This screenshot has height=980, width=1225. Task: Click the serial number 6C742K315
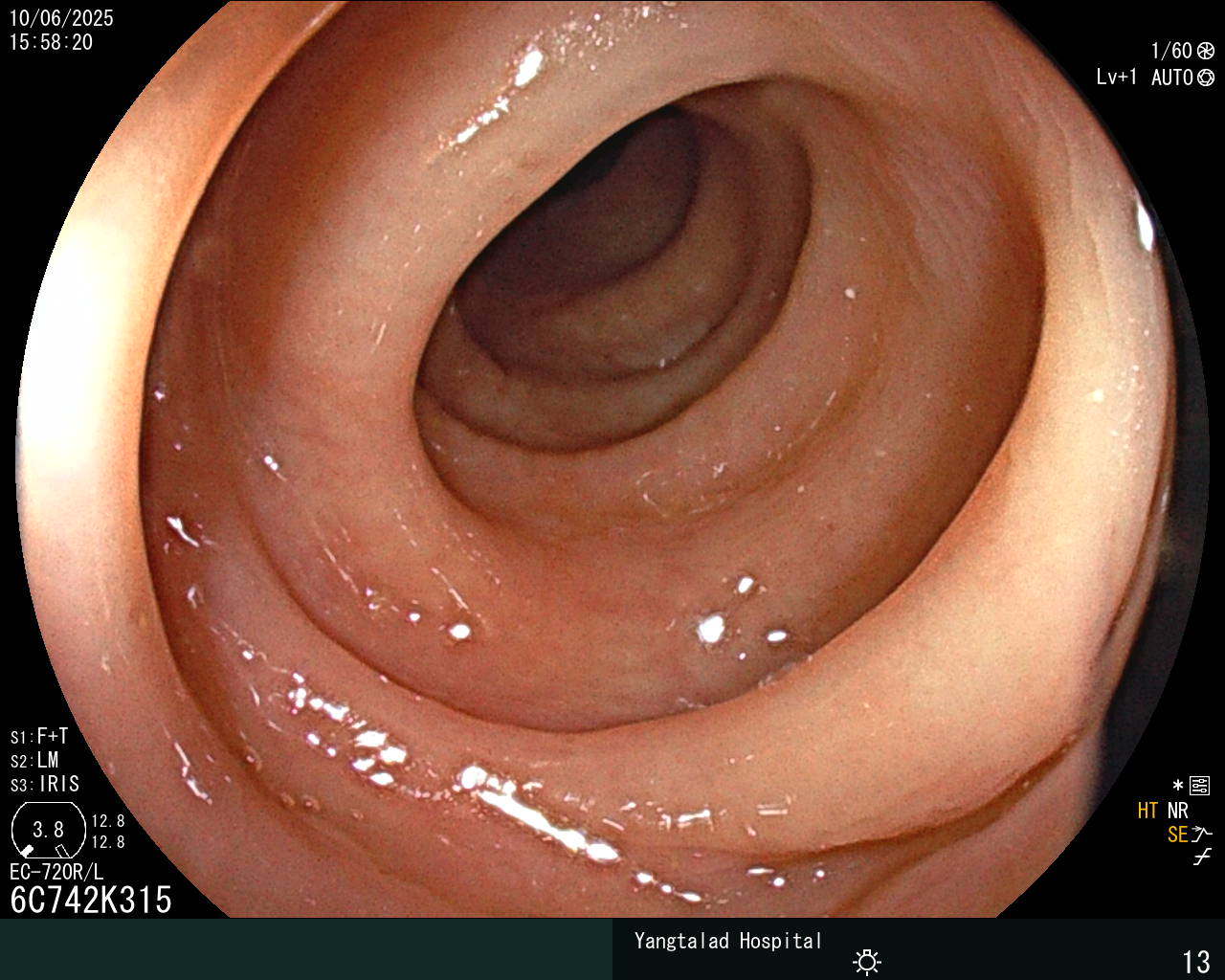tap(91, 900)
